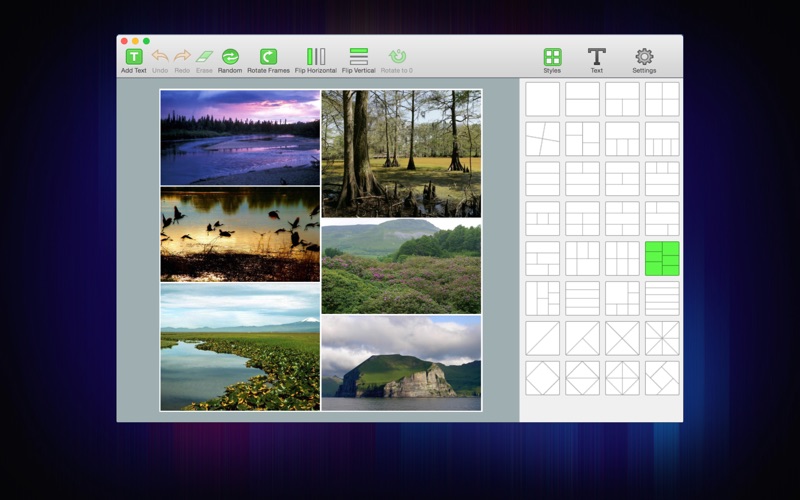800x500 pixels.
Task: Flip the collage with Flip Horizontal
Action: click(x=316, y=60)
